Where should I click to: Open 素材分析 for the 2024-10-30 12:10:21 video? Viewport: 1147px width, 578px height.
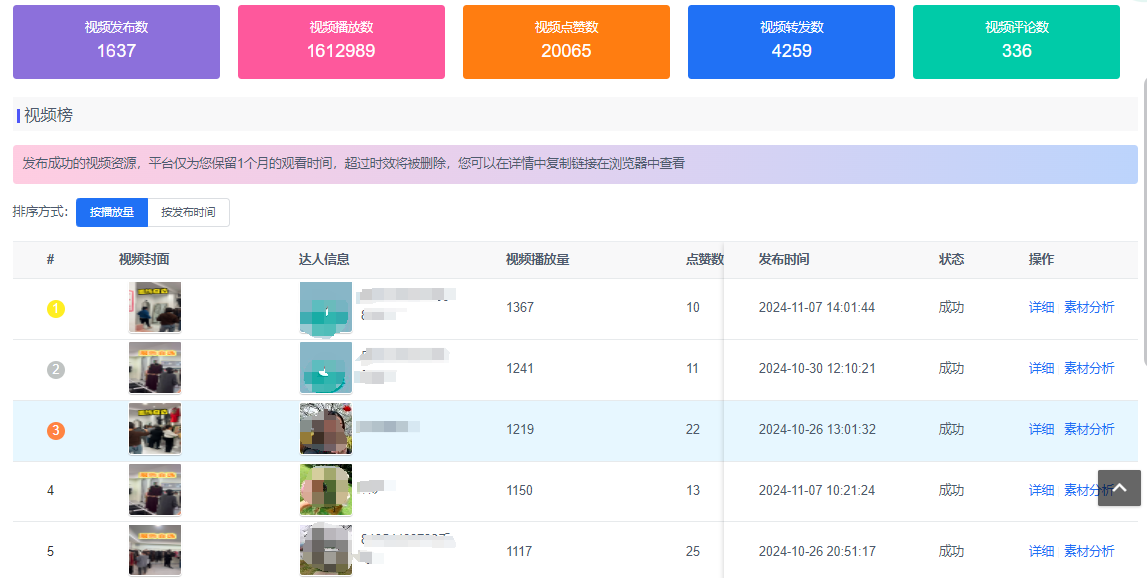click(x=1089, y=368)
